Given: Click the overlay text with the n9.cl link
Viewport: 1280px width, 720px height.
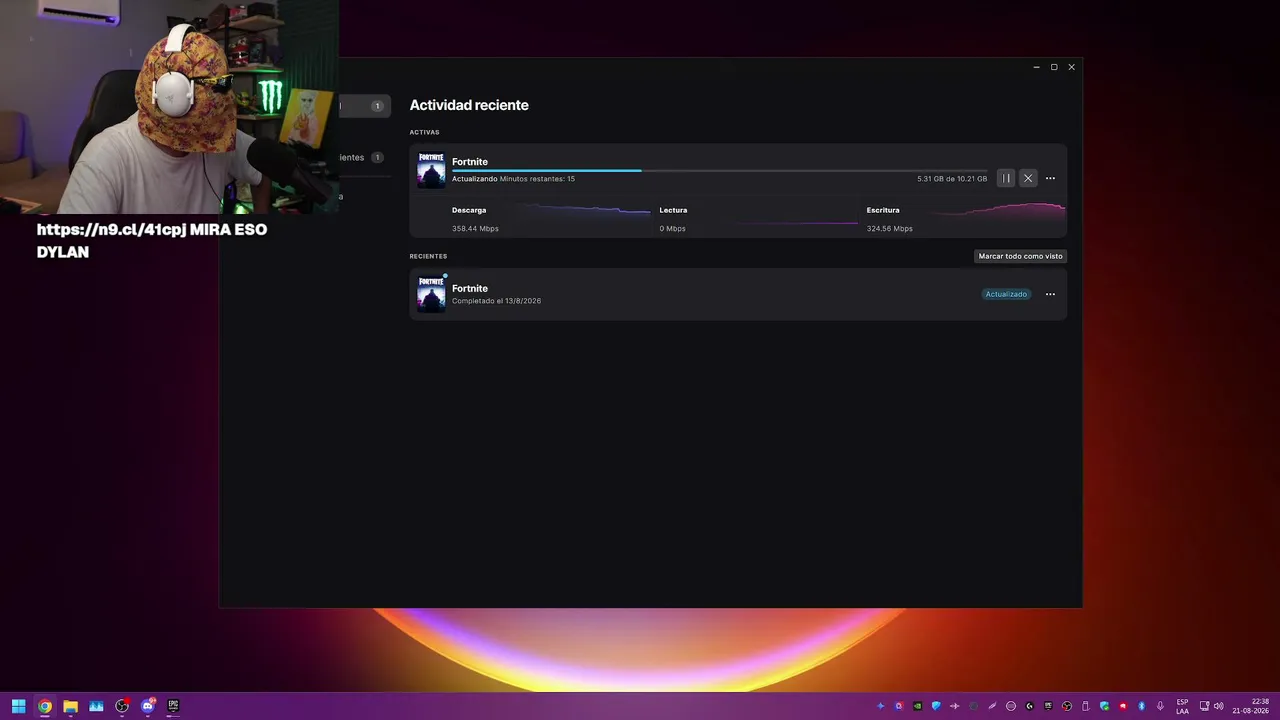Looking at the screenshot, I should 152,240.
